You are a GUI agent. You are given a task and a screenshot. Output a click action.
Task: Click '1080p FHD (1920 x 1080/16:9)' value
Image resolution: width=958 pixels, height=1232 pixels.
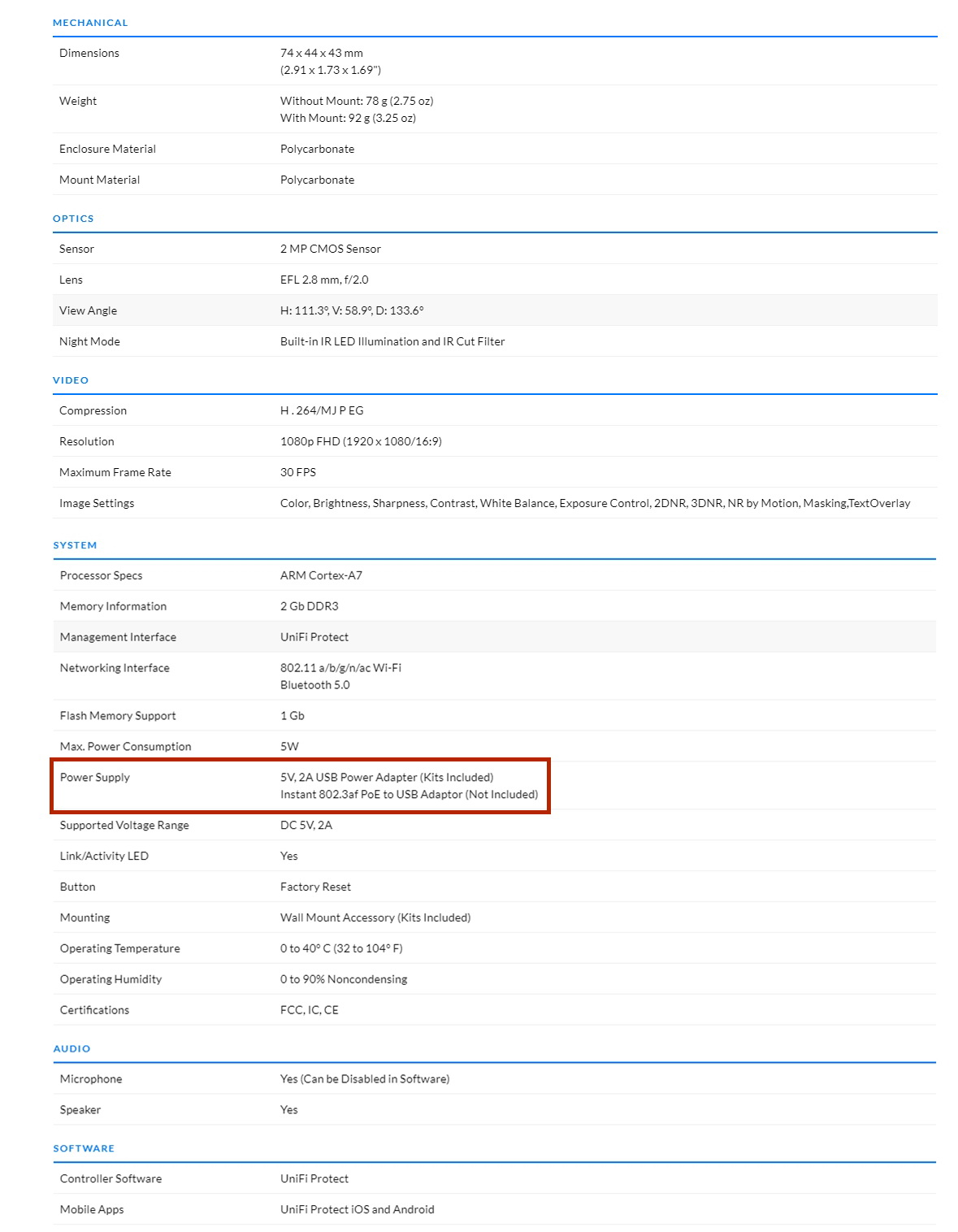(x=361, y=441)
